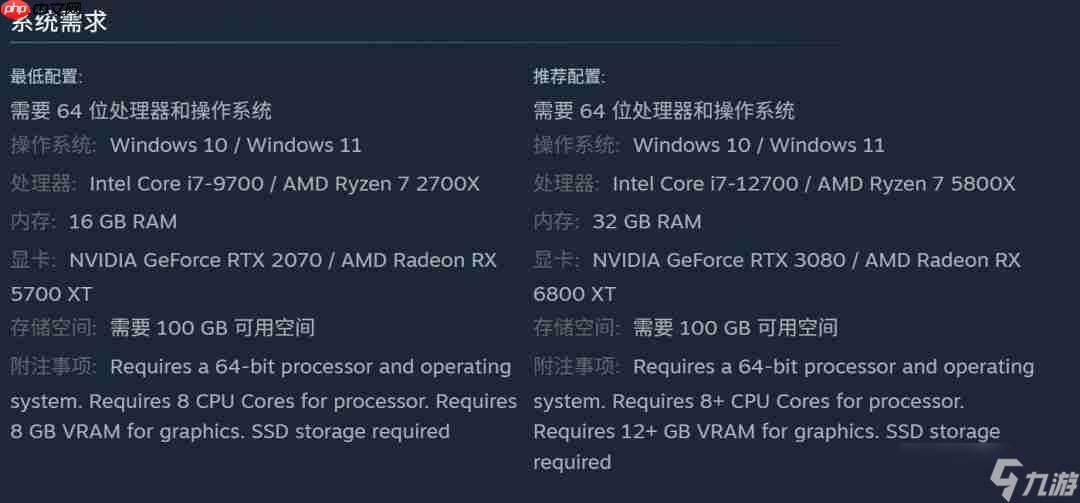The width and height of the screenshot is (1080, 503).
Task: Click the php中文网 watermark logo
Action: coord(41,10)
